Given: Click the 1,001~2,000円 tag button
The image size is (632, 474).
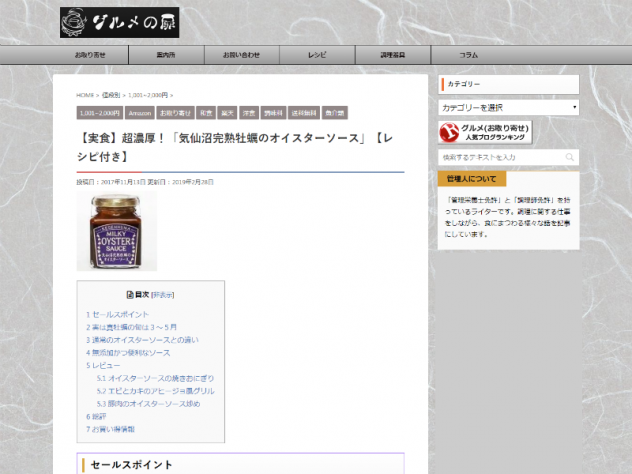Looking at the screenshot, I should tap(100, 113).
